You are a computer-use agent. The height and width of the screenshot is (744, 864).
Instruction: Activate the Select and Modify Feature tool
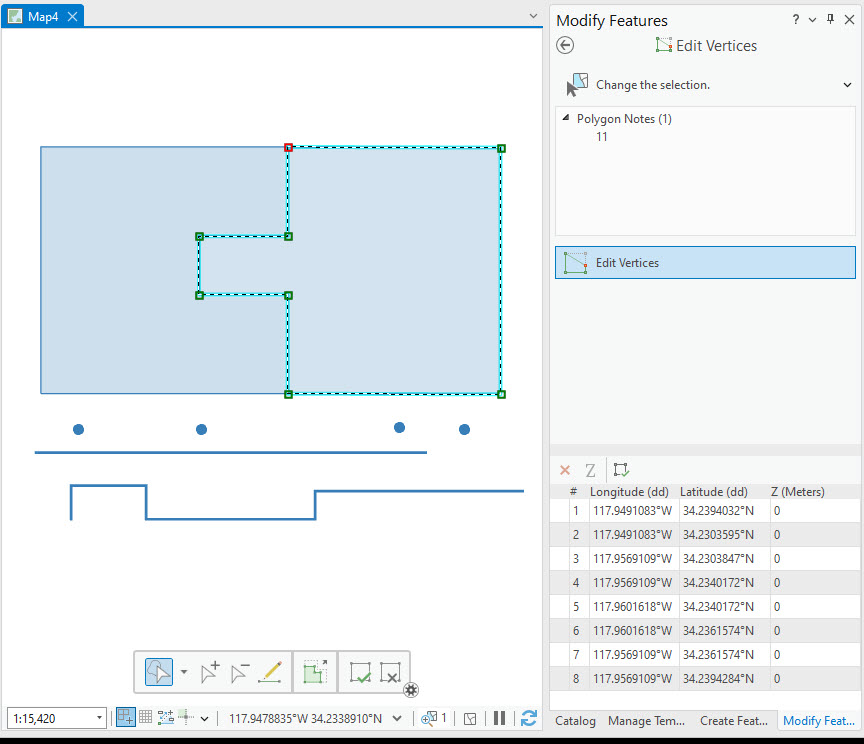[158, 671]
